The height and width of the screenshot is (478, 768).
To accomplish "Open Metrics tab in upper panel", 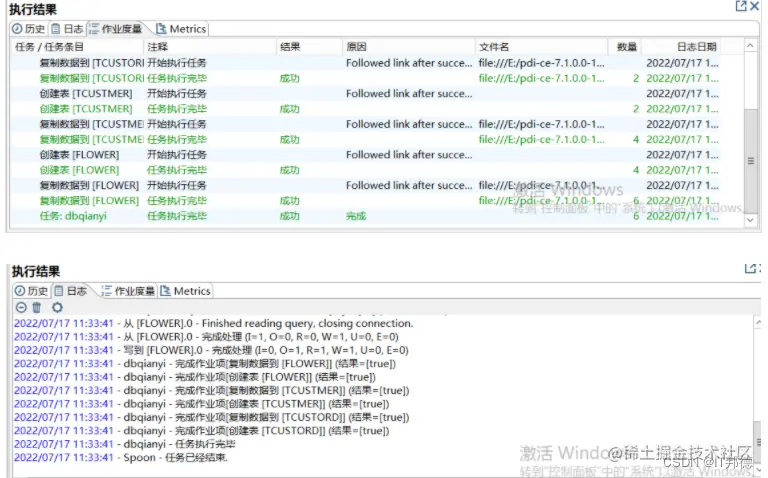I will [181, 29].
